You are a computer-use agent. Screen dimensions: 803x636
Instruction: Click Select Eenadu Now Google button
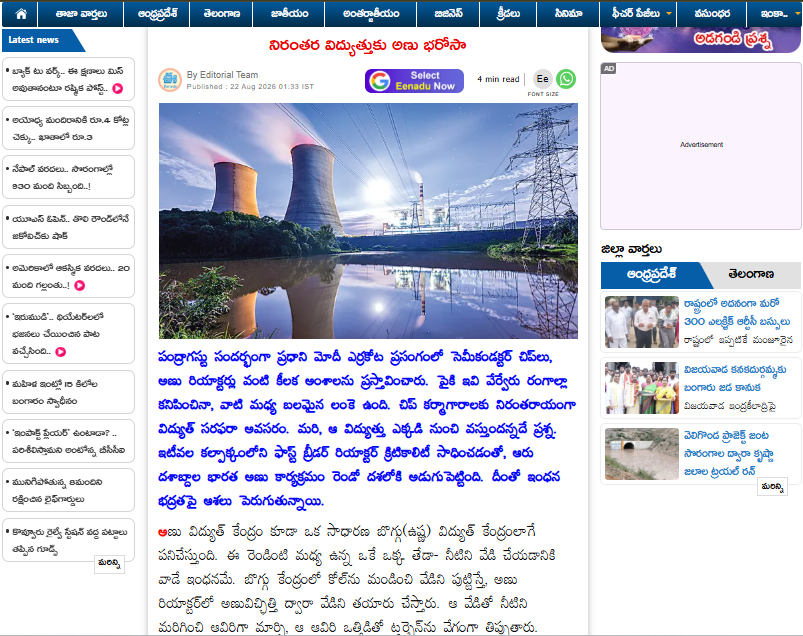point(414,81)
